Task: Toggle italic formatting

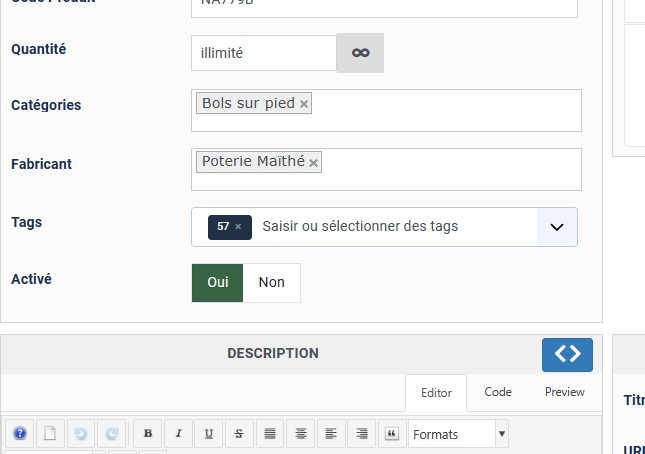Action: pyautogui.click(x=178, y=434)
